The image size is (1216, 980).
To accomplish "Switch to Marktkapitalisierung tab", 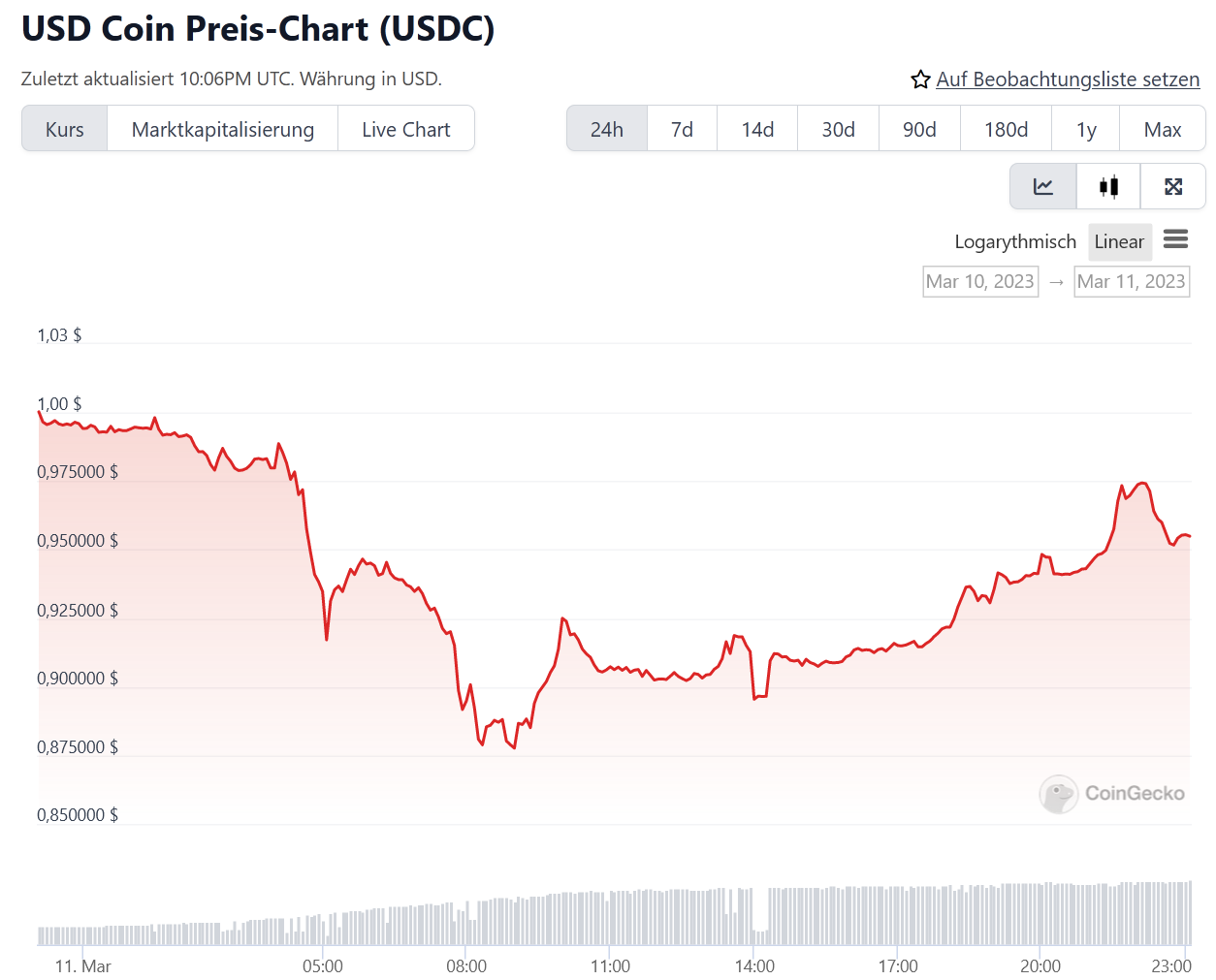I will (x=223, y=129).
